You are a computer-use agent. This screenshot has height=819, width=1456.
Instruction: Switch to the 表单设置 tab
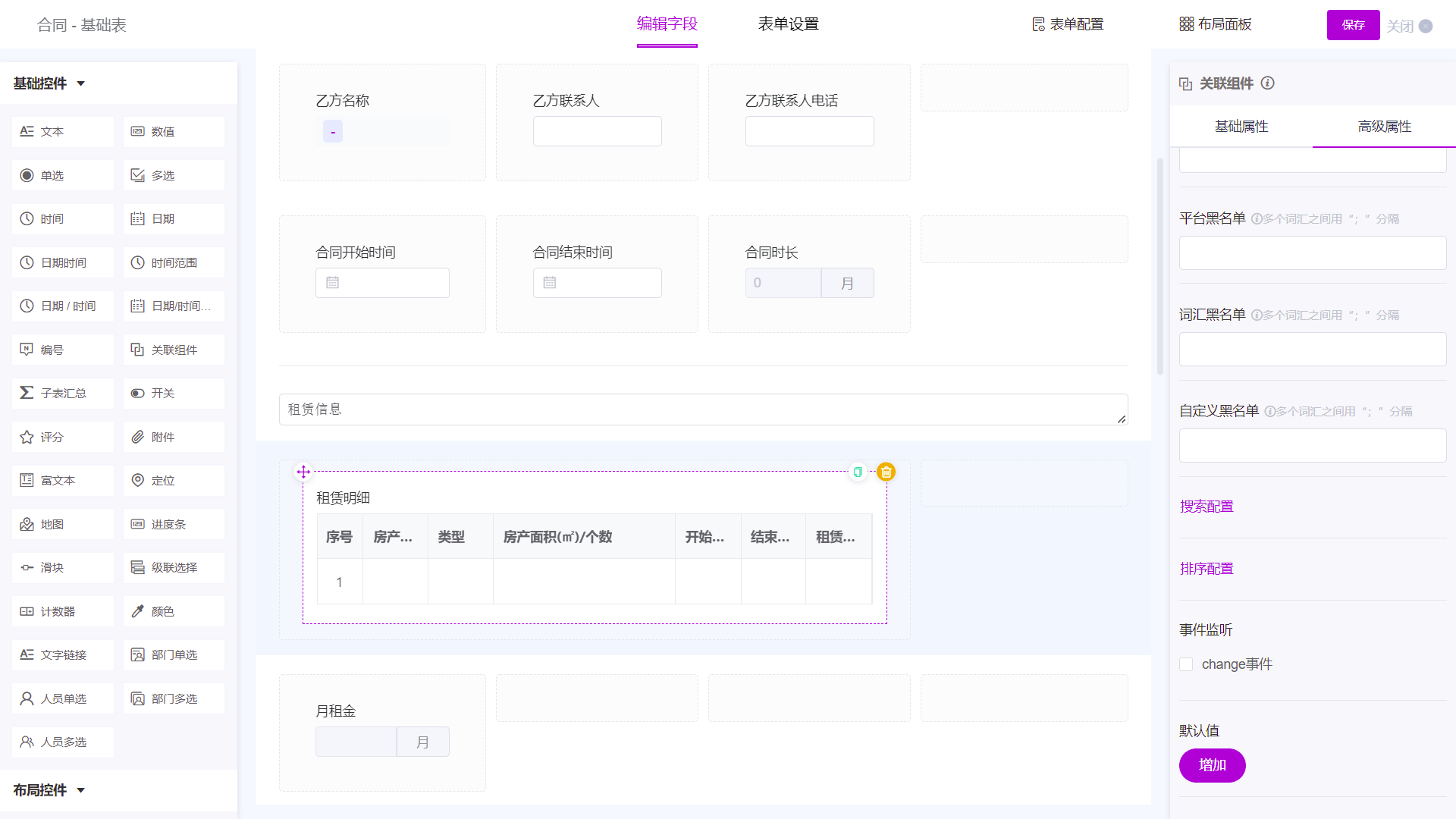(x=789, y=24)
